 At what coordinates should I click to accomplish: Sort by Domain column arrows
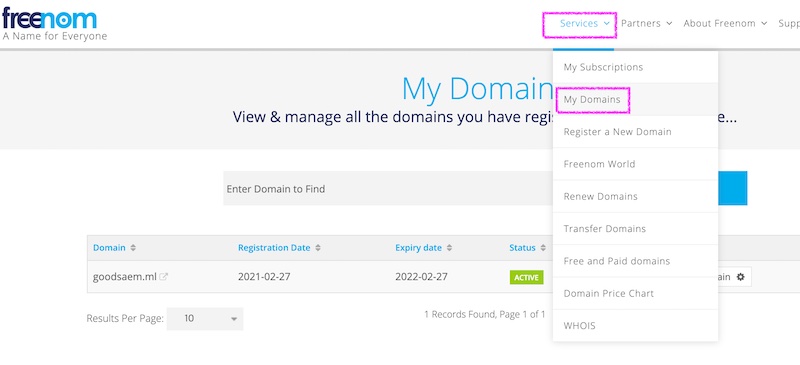133,248
